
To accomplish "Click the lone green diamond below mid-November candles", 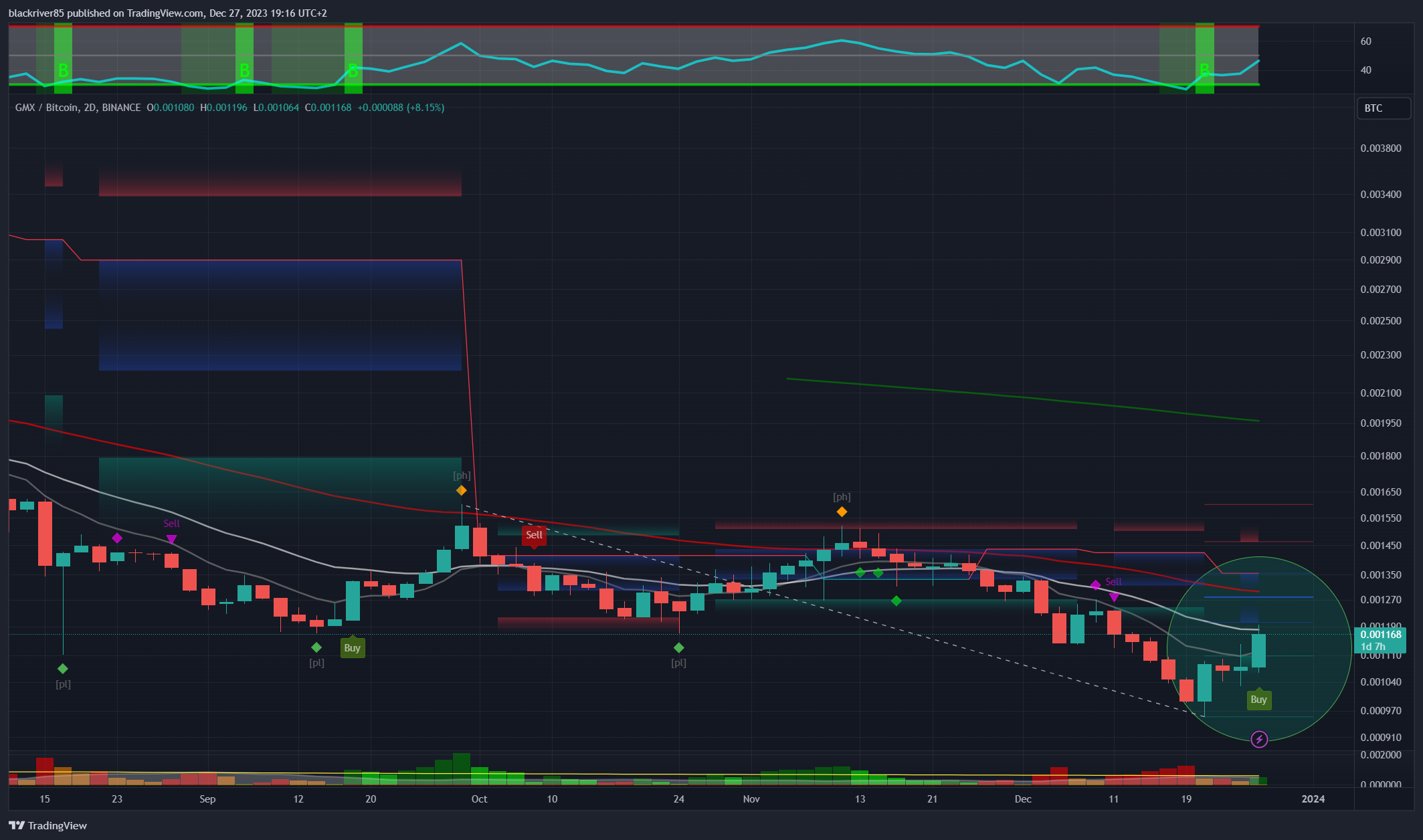I will point(896,601).
